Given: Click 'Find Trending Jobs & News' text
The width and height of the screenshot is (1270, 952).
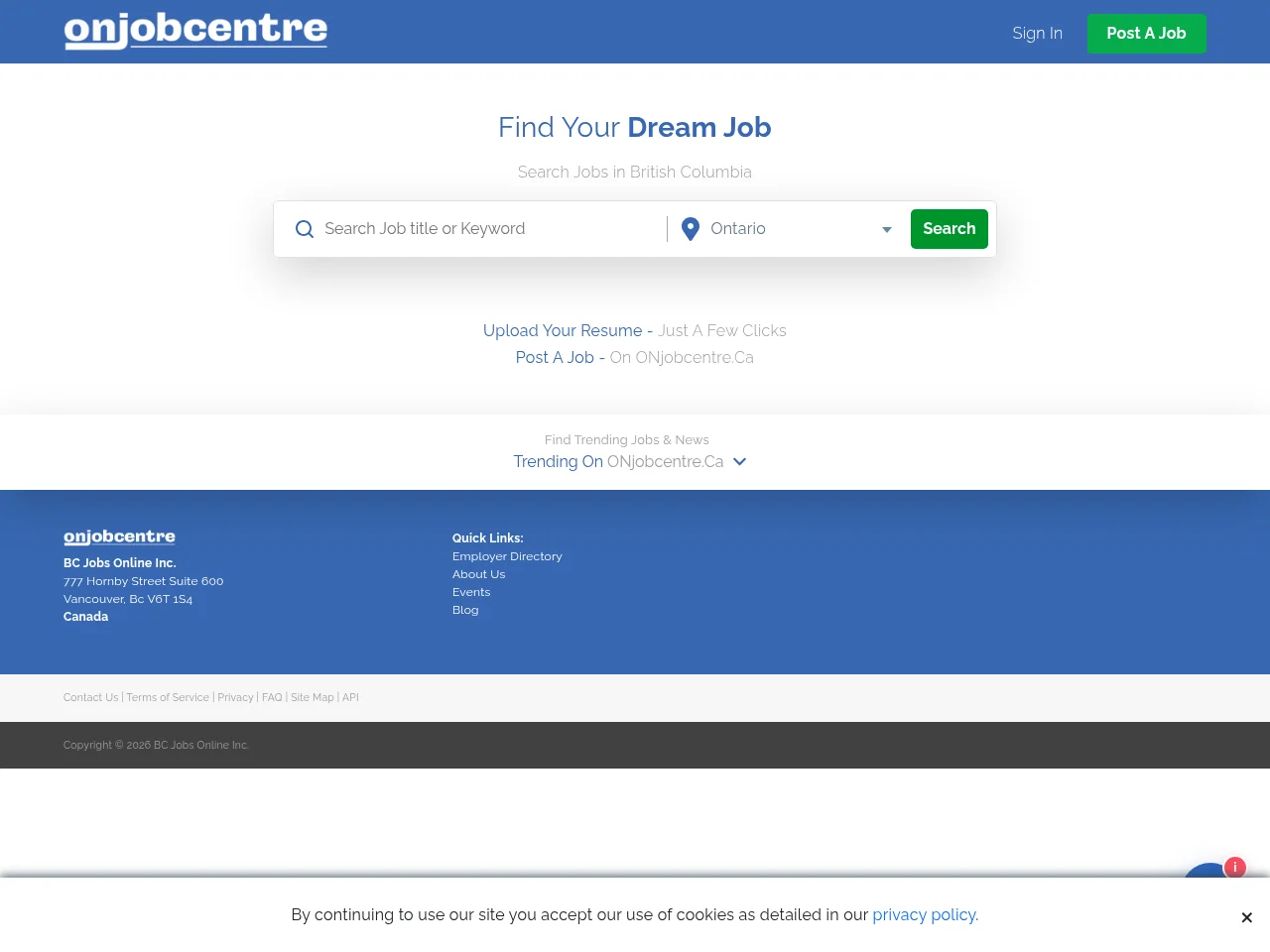Looking at the screenshot, I should coord(627,440).
